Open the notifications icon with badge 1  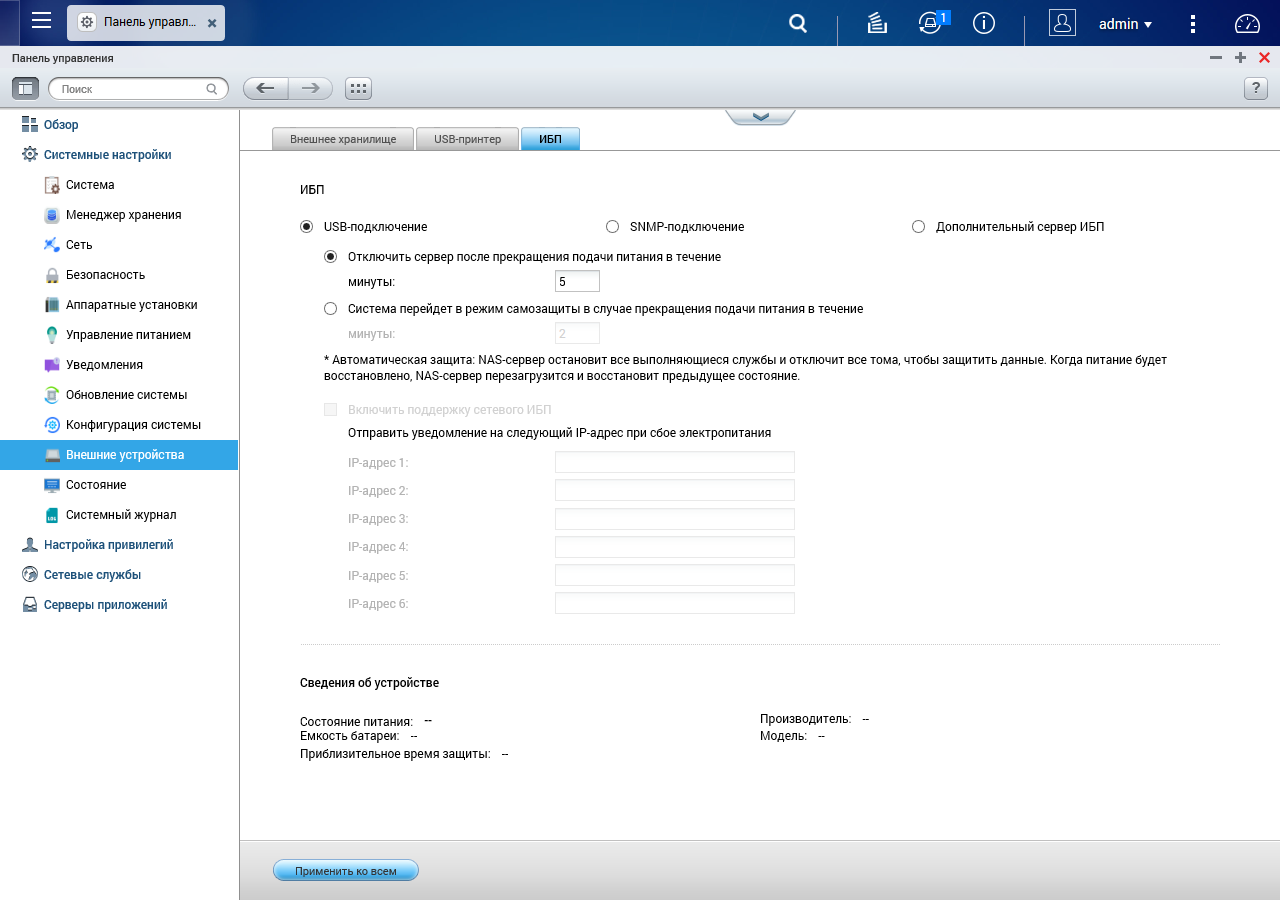tap(931, 23)
